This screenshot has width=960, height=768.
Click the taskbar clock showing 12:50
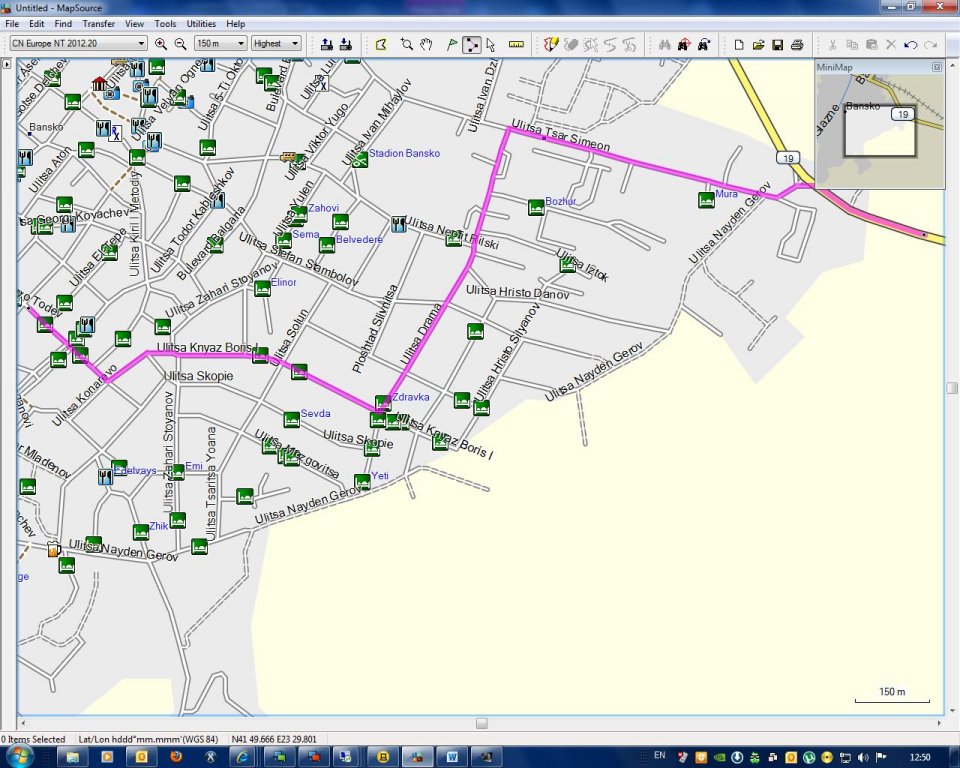point(920,758)
